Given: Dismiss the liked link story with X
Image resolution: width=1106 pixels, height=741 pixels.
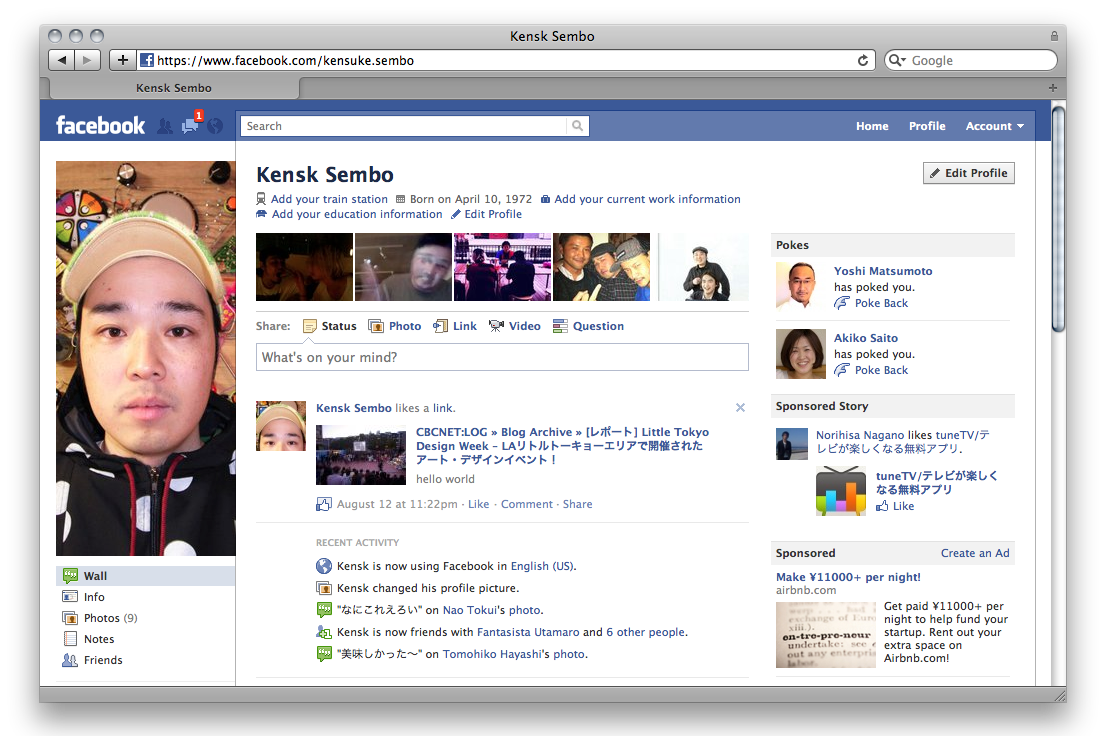Looking at the screenshot, I should click(741, 408).
